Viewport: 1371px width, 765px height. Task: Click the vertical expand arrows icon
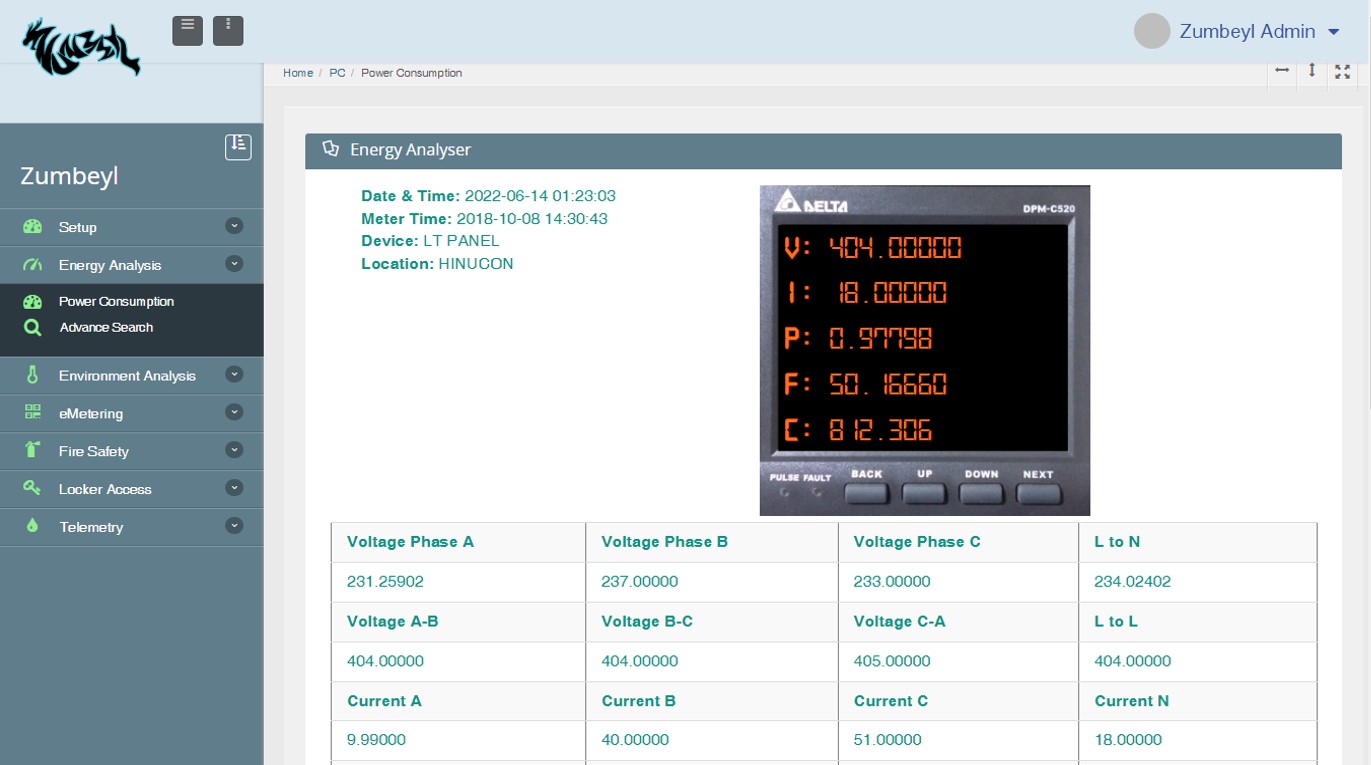pos(1312,71)
